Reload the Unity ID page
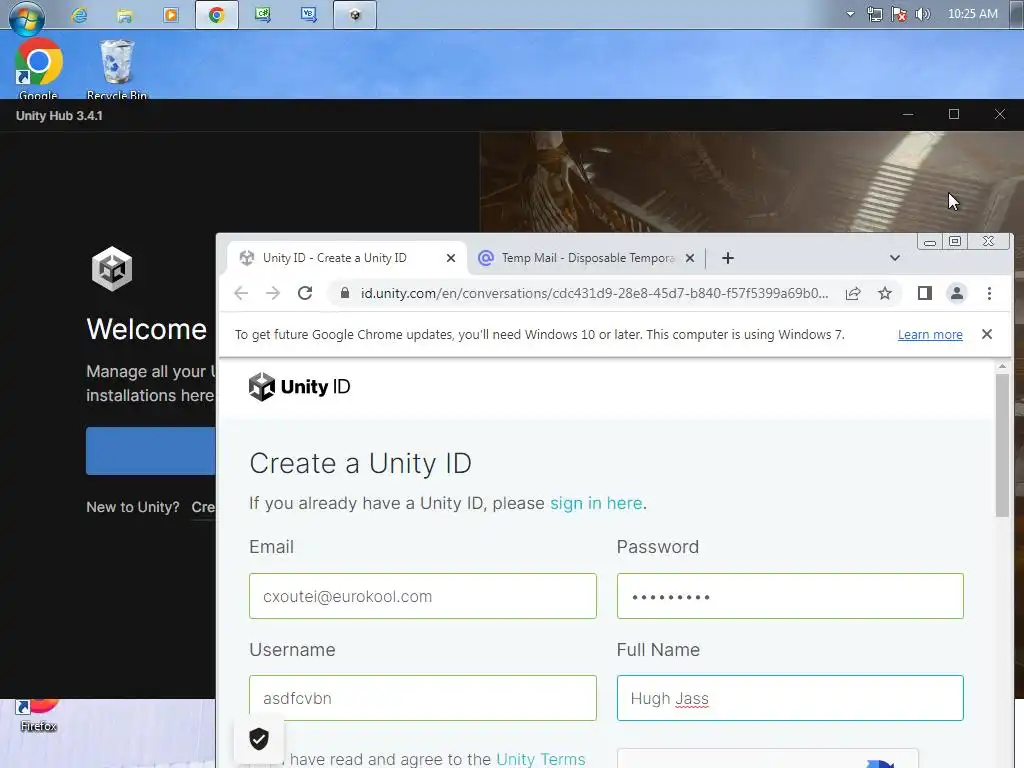1024x768 pixels. click(x=305, y=293)
